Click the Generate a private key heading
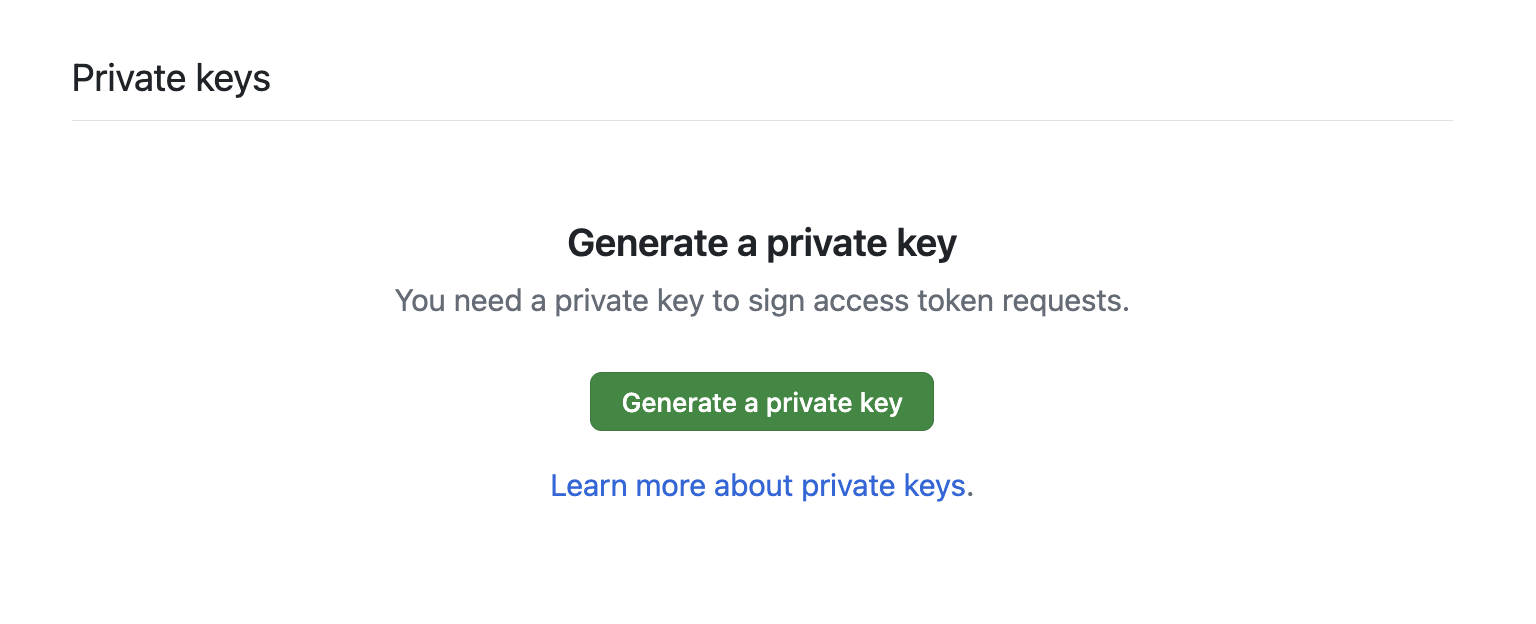 (761, 242)
